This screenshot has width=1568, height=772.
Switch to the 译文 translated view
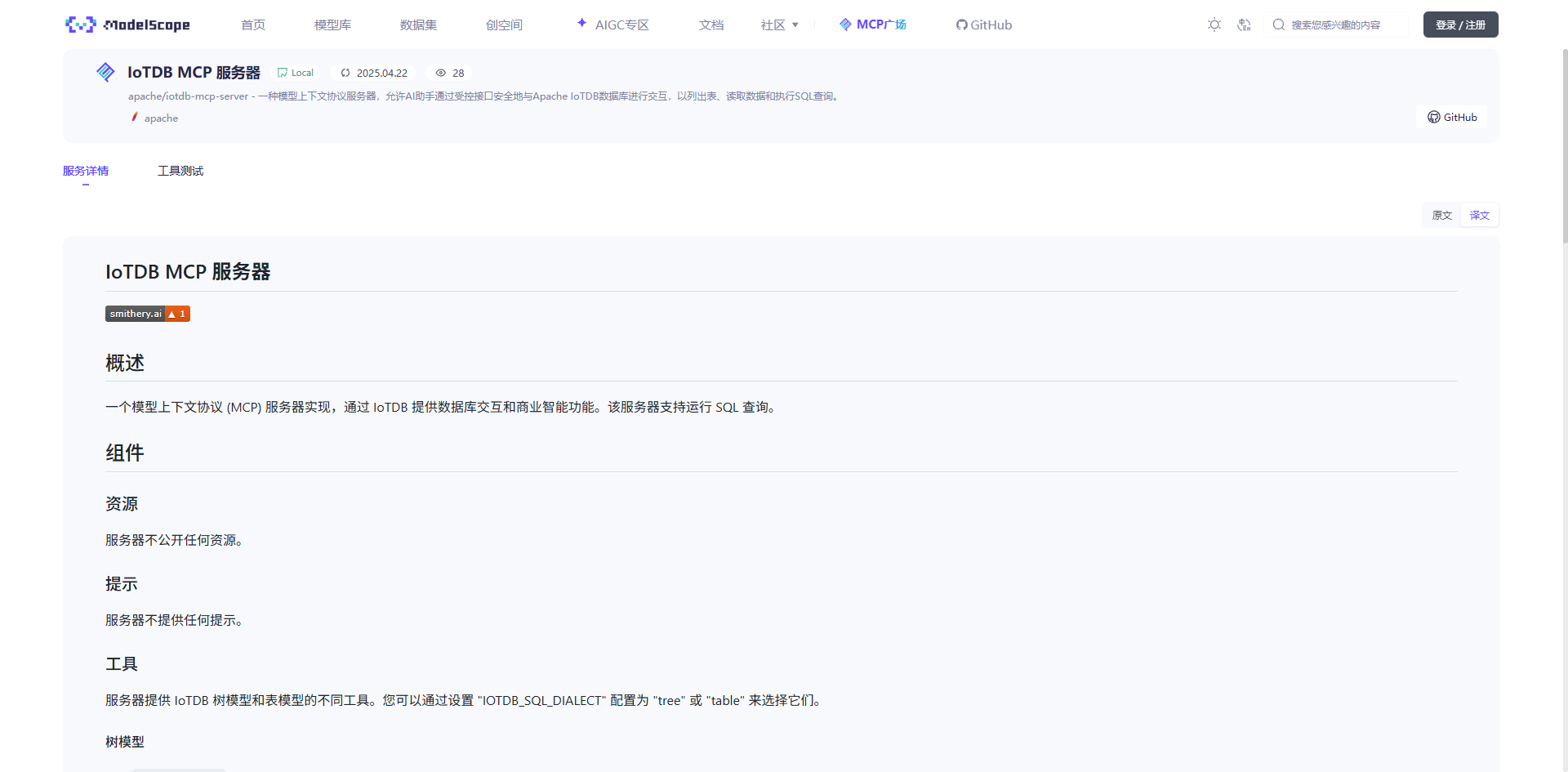pos(1479,215)
